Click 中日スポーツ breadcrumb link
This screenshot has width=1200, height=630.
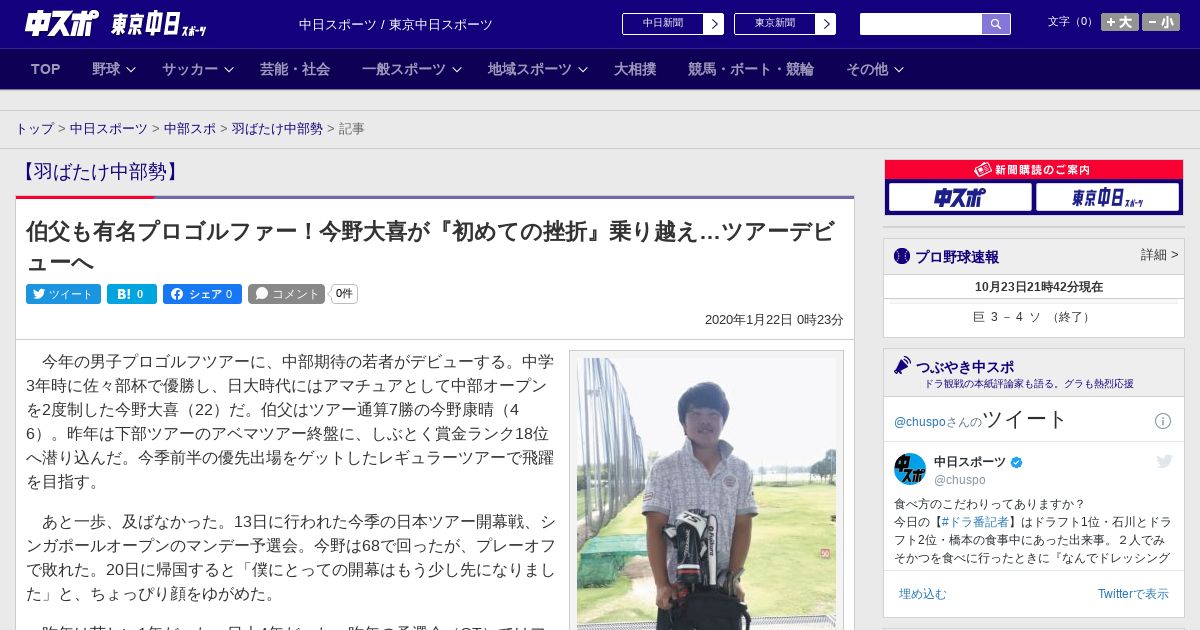pyautogui.click(x=109, y=129)
